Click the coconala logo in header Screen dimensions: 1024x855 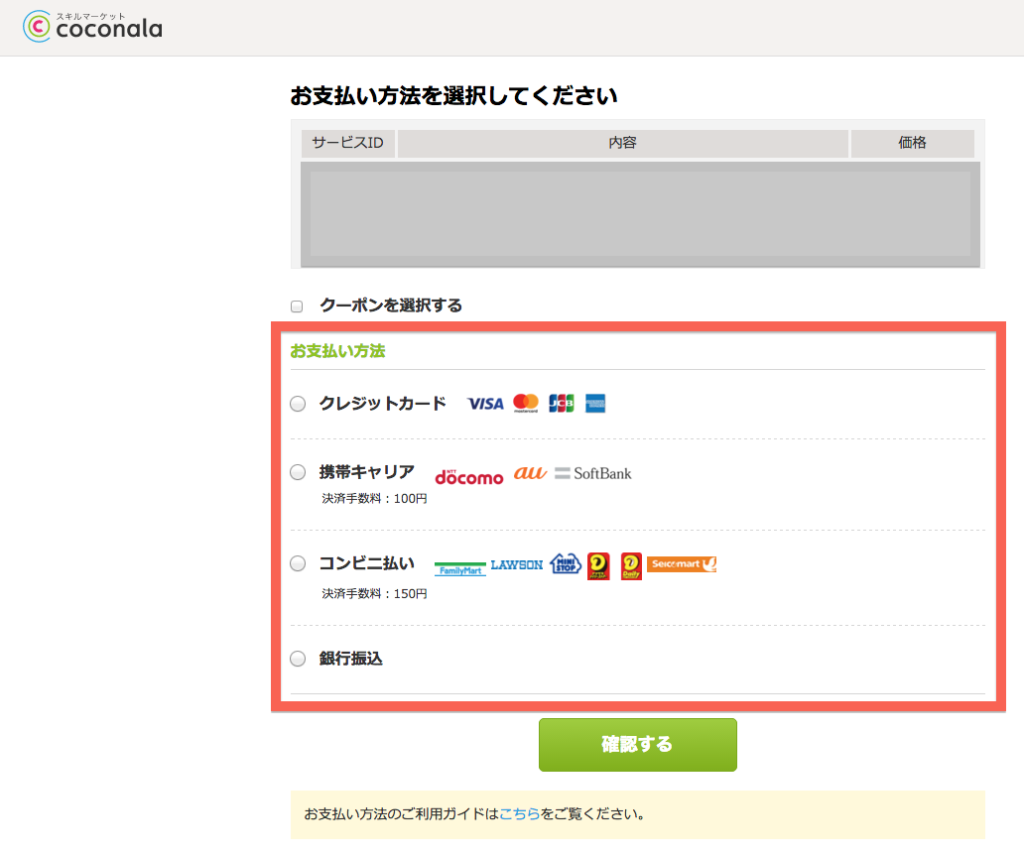tap(92, 26)
